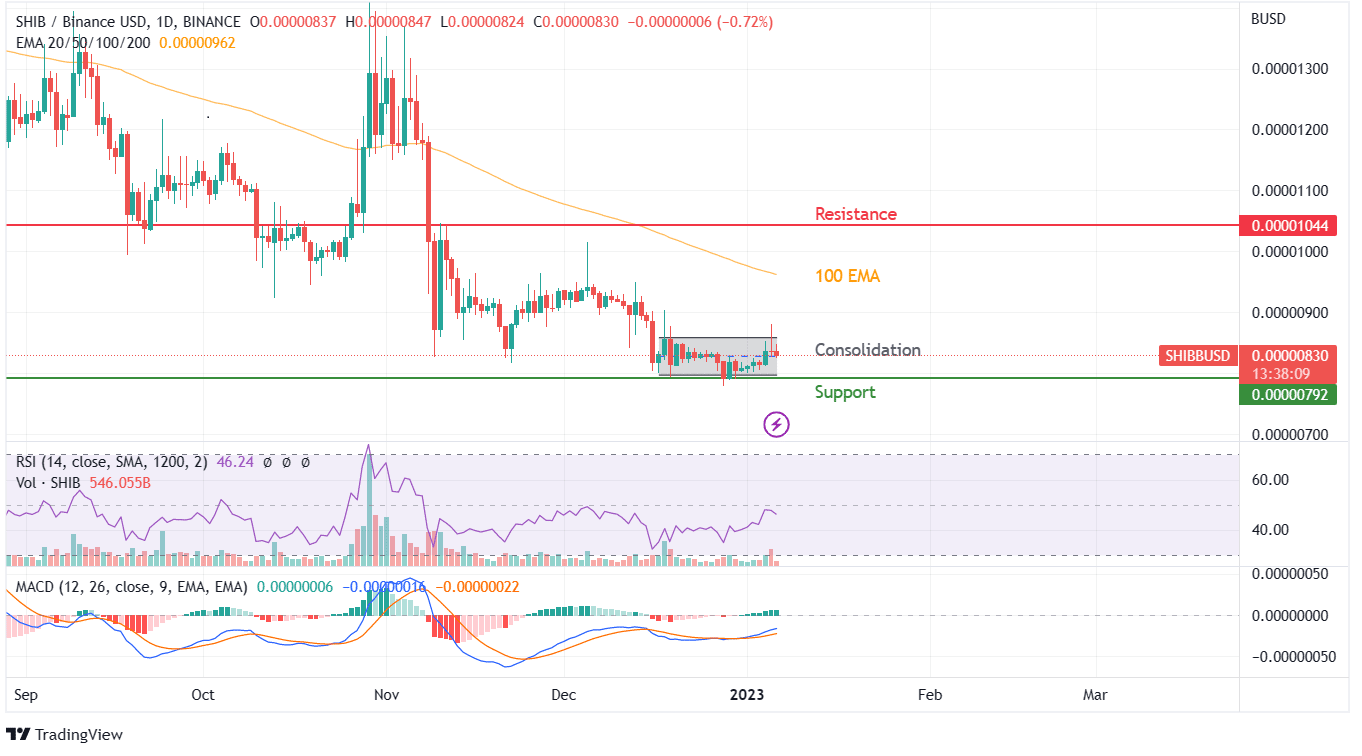Click the red 0.00001044 resistance price tag
Screen dimensions: 1362x756
1289,226
